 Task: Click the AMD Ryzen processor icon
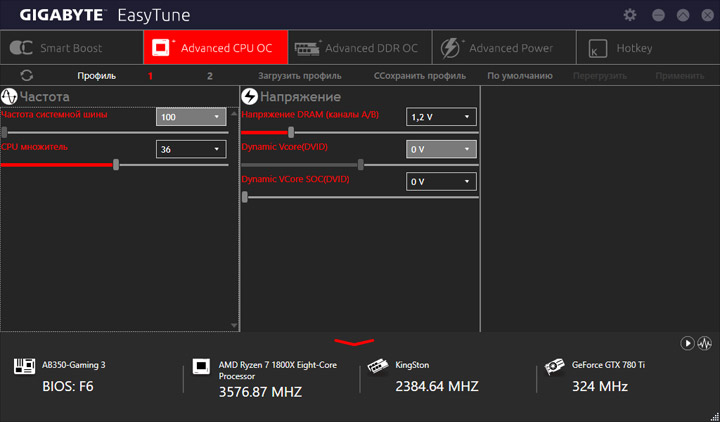click(x=201, y=366)
